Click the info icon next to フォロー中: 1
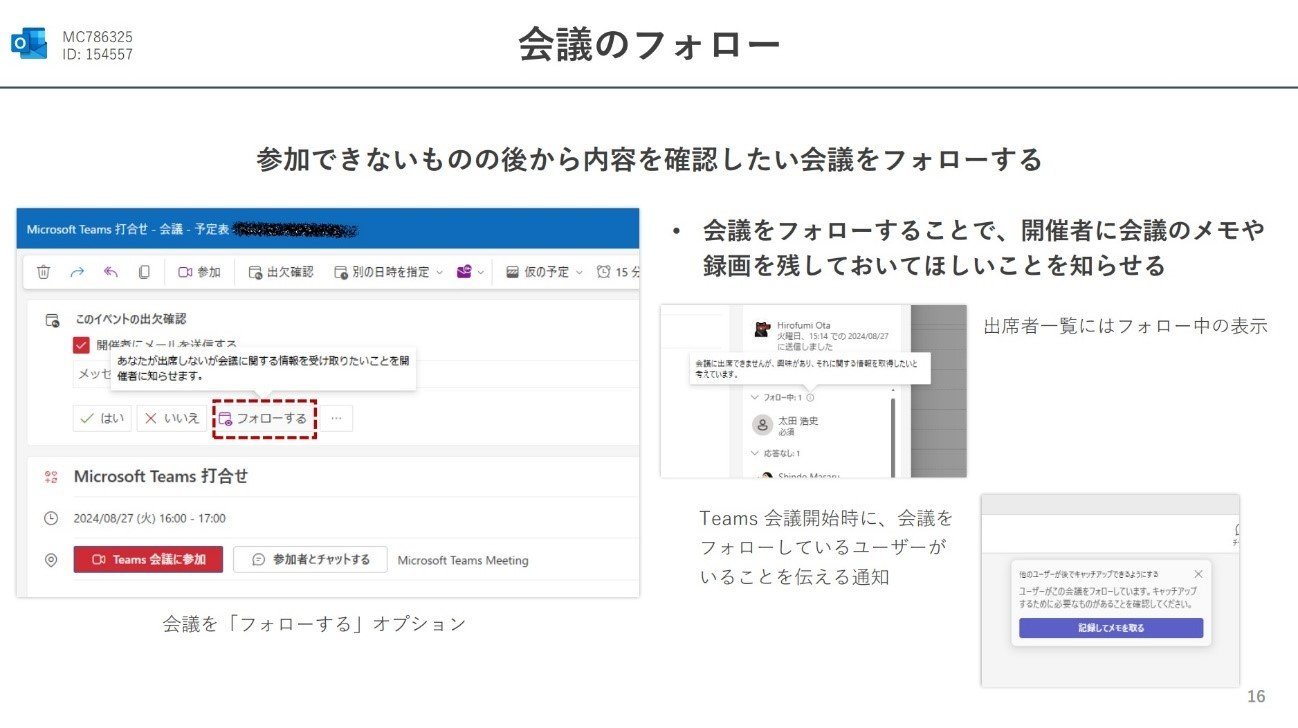This screenshot has width=1298, height=728. [x=809, y=398]
